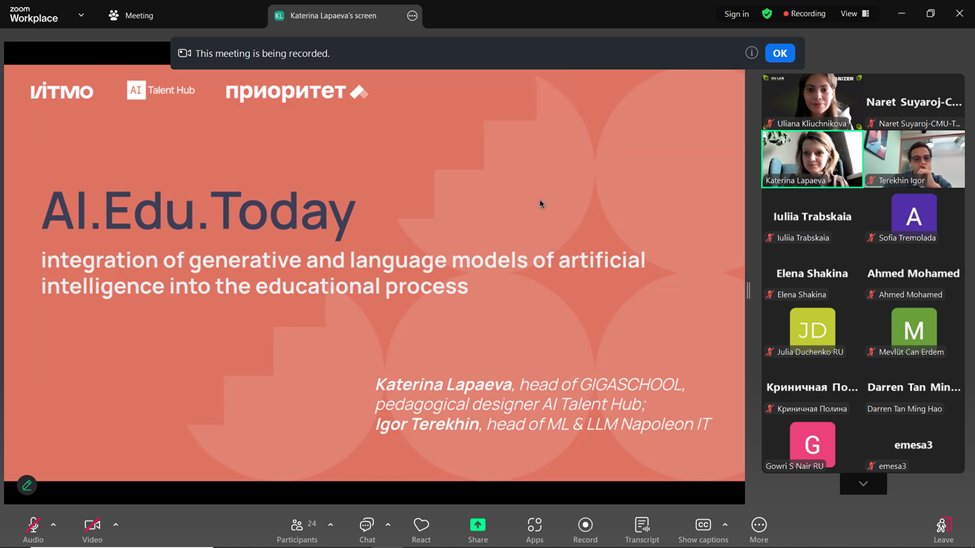
Task: Expand audio options arrow next to Audio
Action: [x=53, y=525]
